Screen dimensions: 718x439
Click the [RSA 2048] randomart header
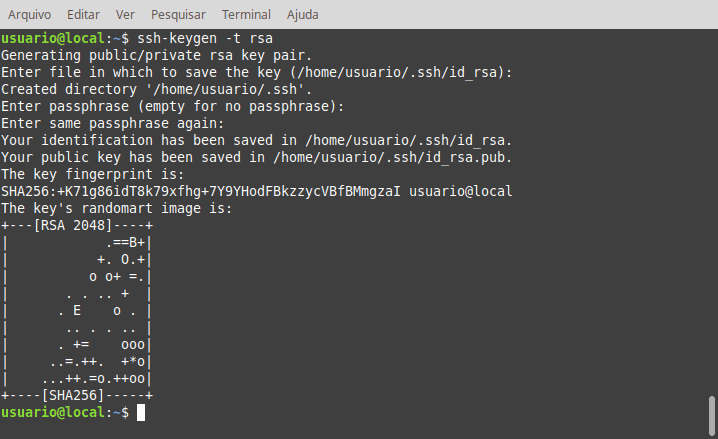coord(77,225)
